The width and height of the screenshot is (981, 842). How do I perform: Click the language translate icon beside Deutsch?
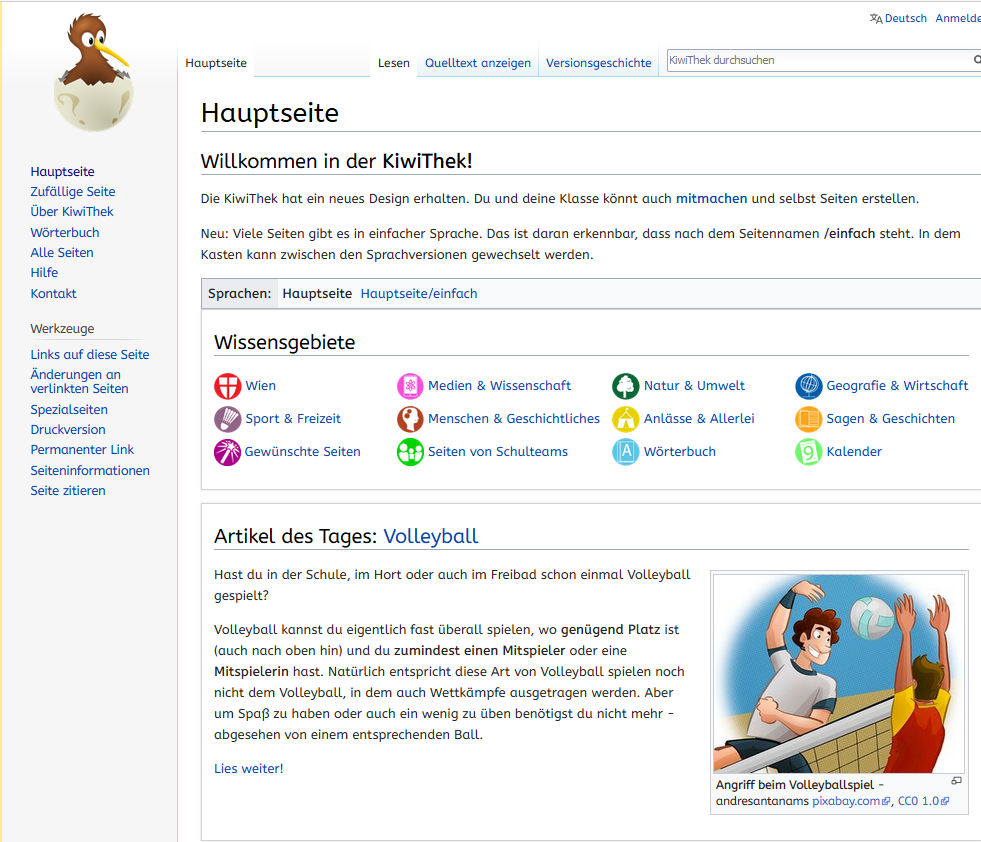(x=876, y=19)
